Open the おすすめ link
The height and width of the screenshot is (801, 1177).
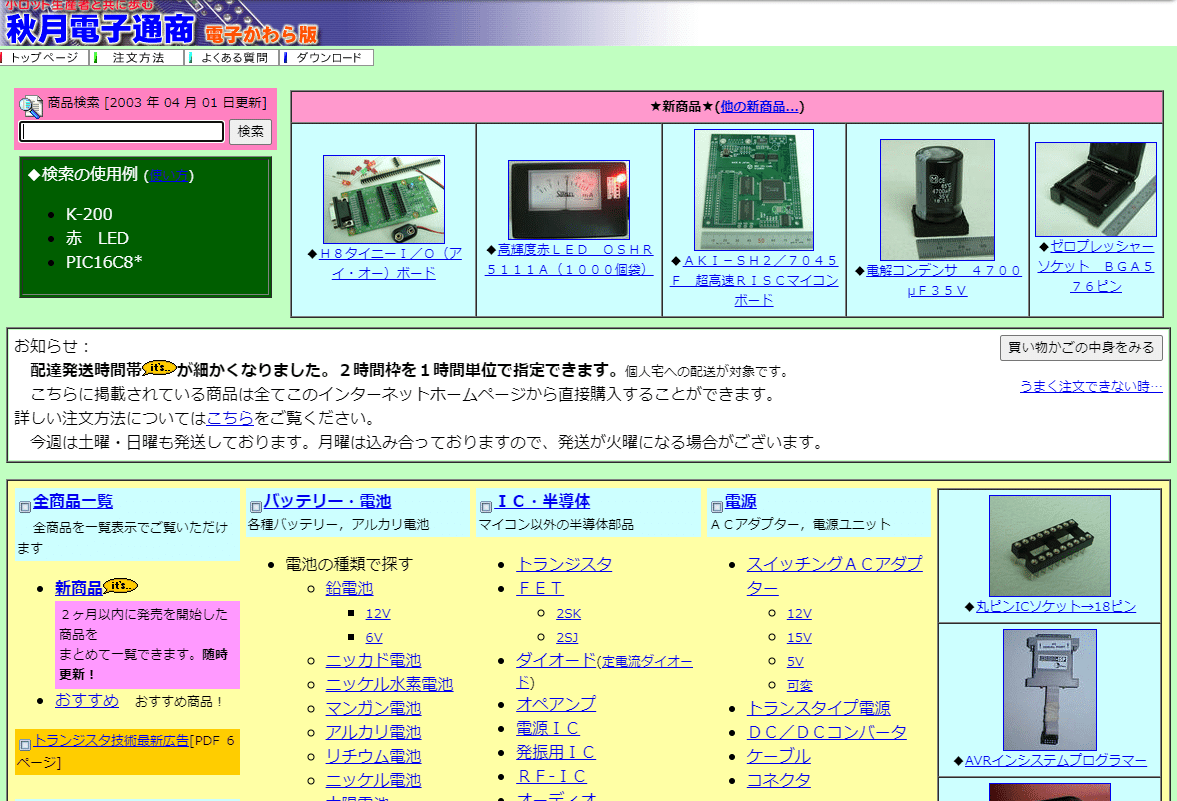[x=86, y=700]
